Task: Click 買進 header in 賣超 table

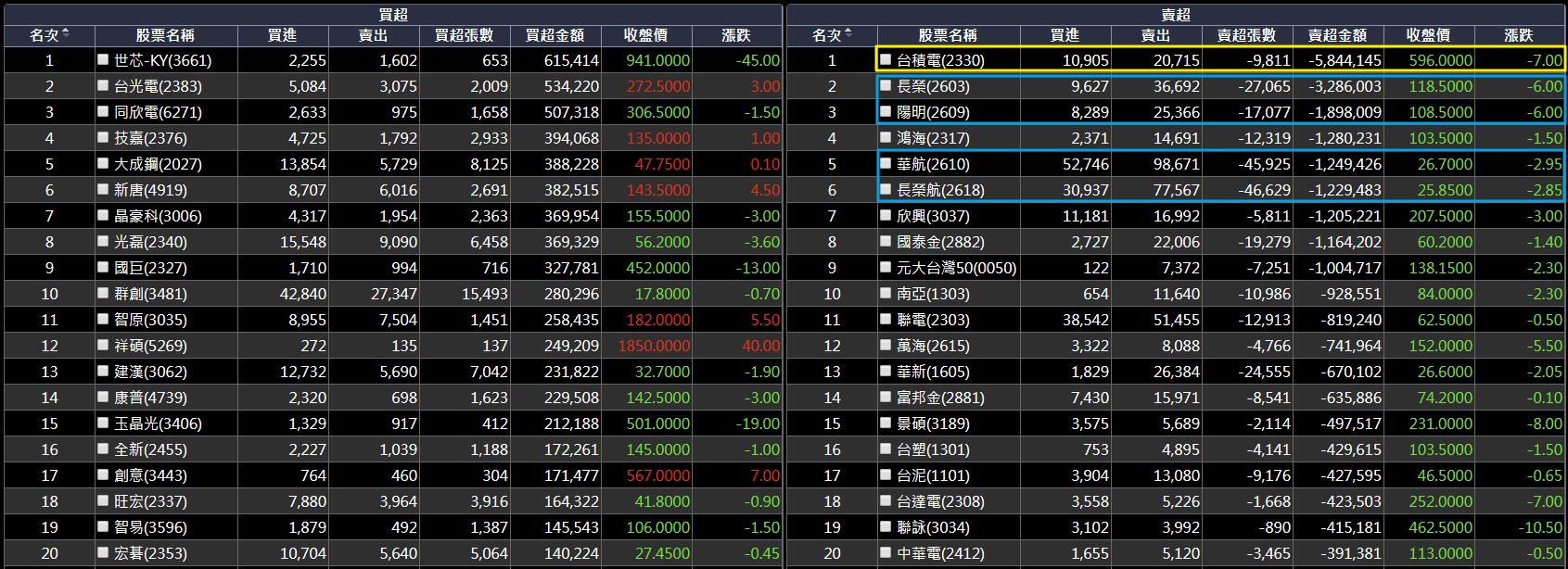Action: tap(1064, 35)
